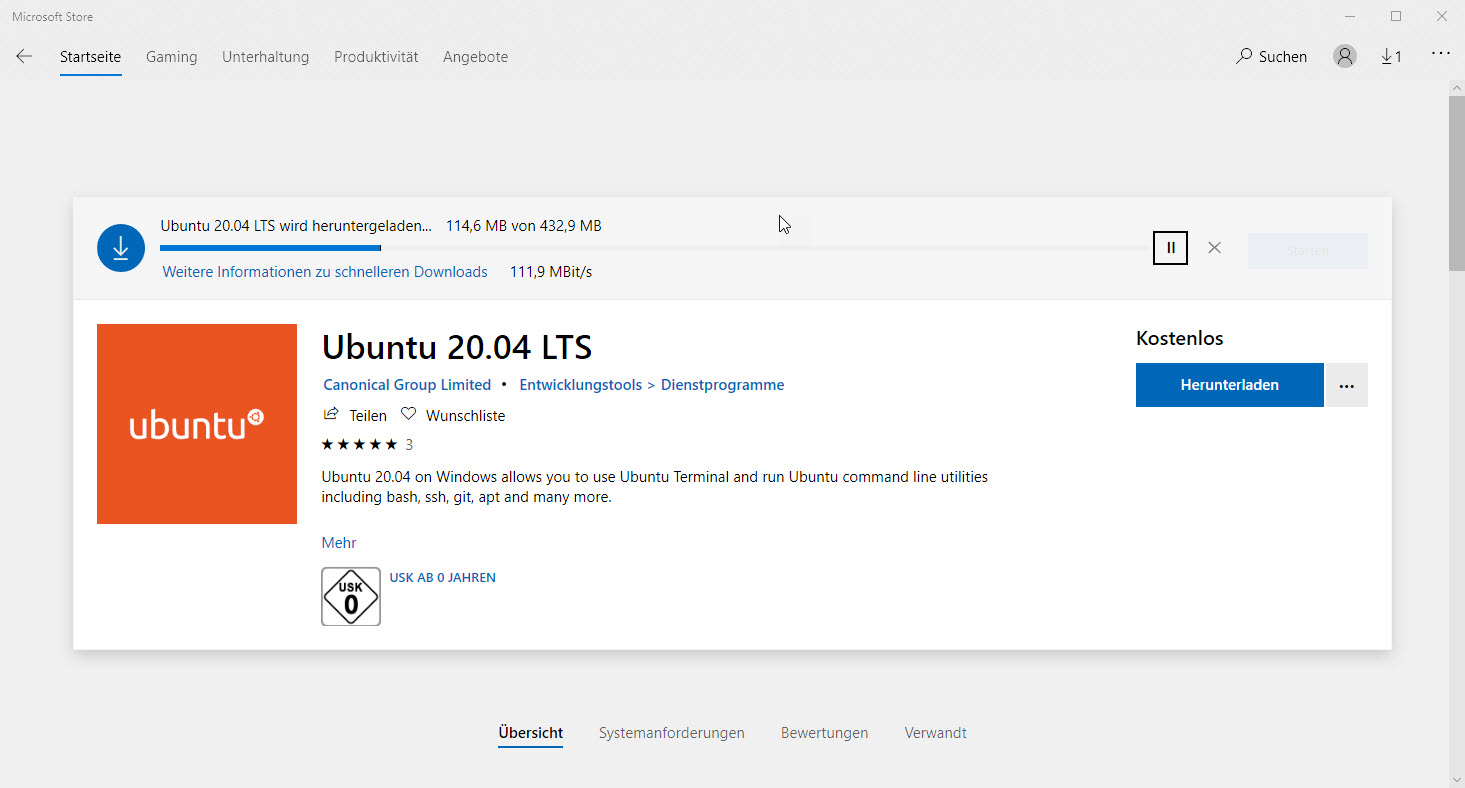Open the Gaming tab
The width and height of the screenshot is (1465, 788).
(x=171, y=57)
